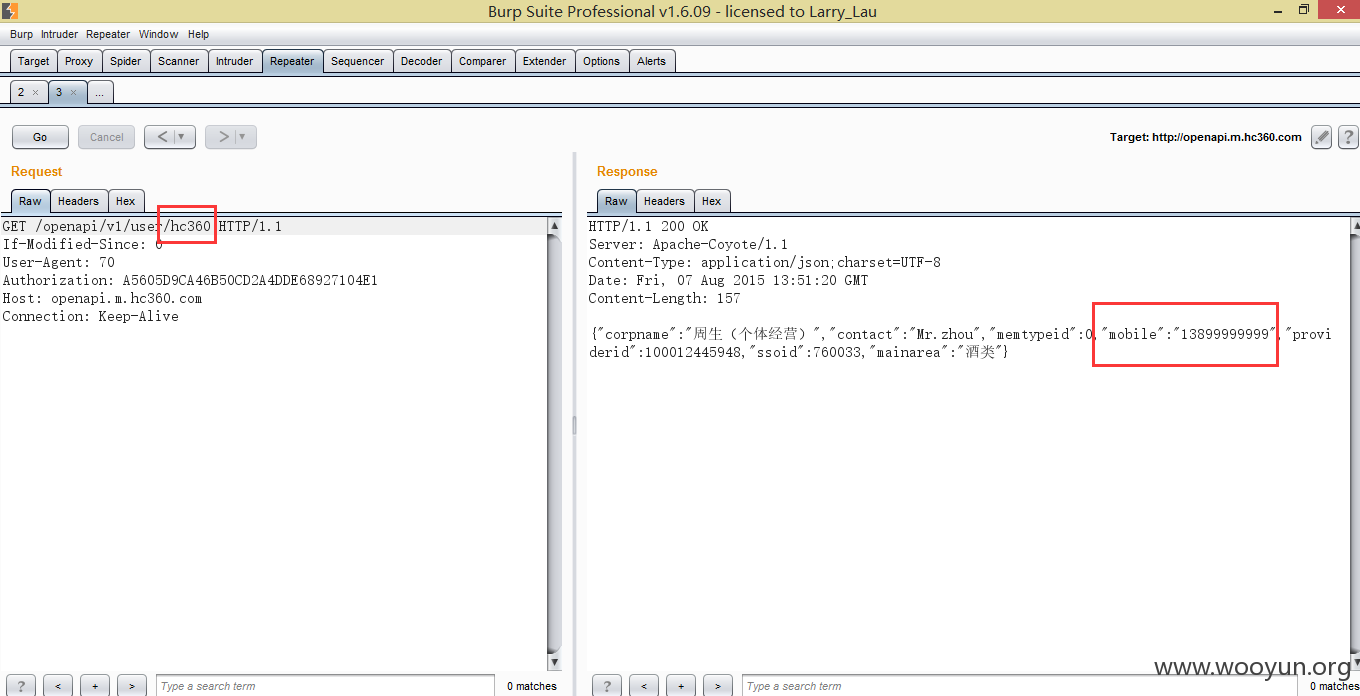The width and height of the screenshot is (1360, 696).
Task: Open the back history dropdown arrow
Action: [x=184, y=137]
